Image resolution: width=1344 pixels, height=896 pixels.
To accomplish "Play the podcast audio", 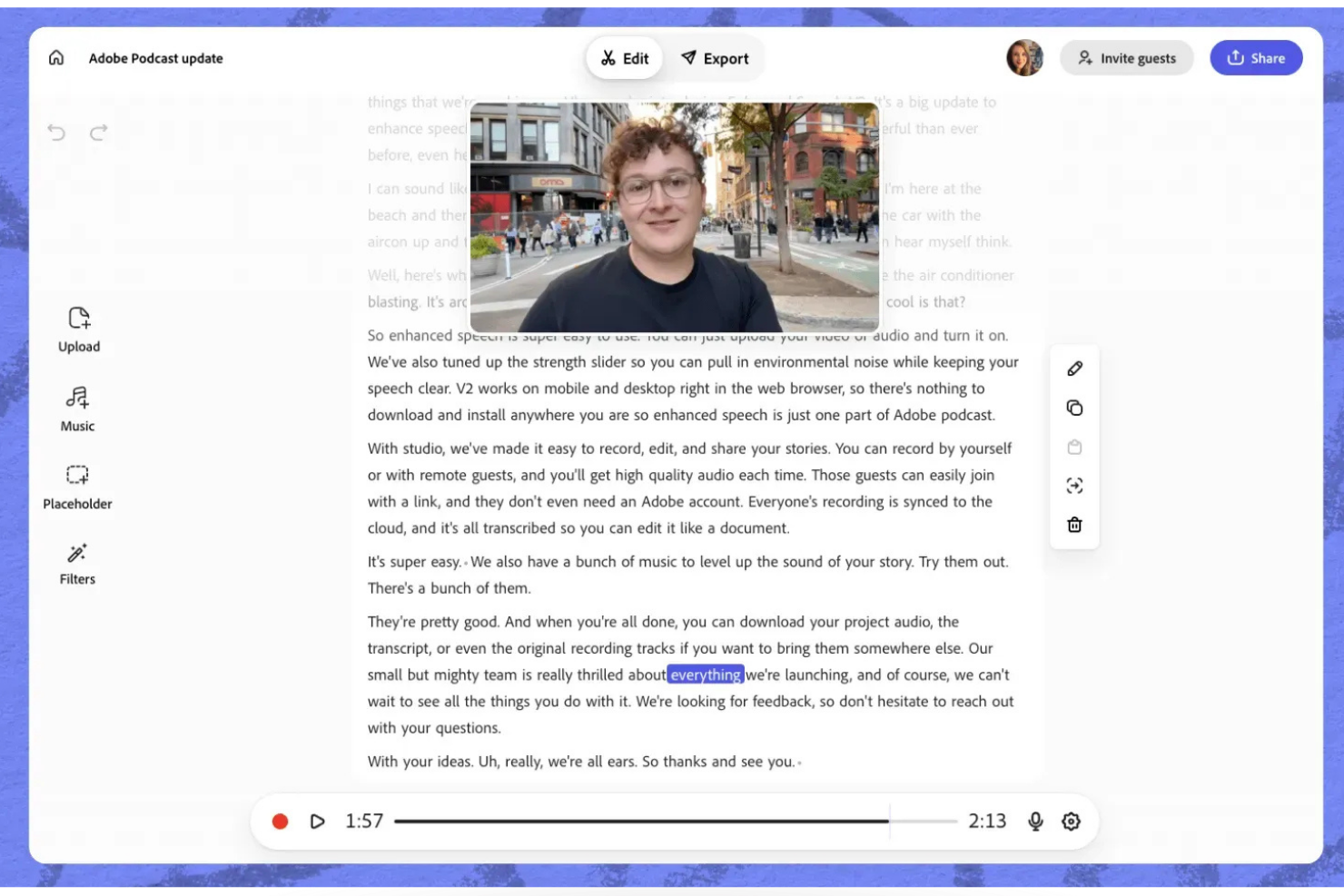I will (x=317, y=822).
